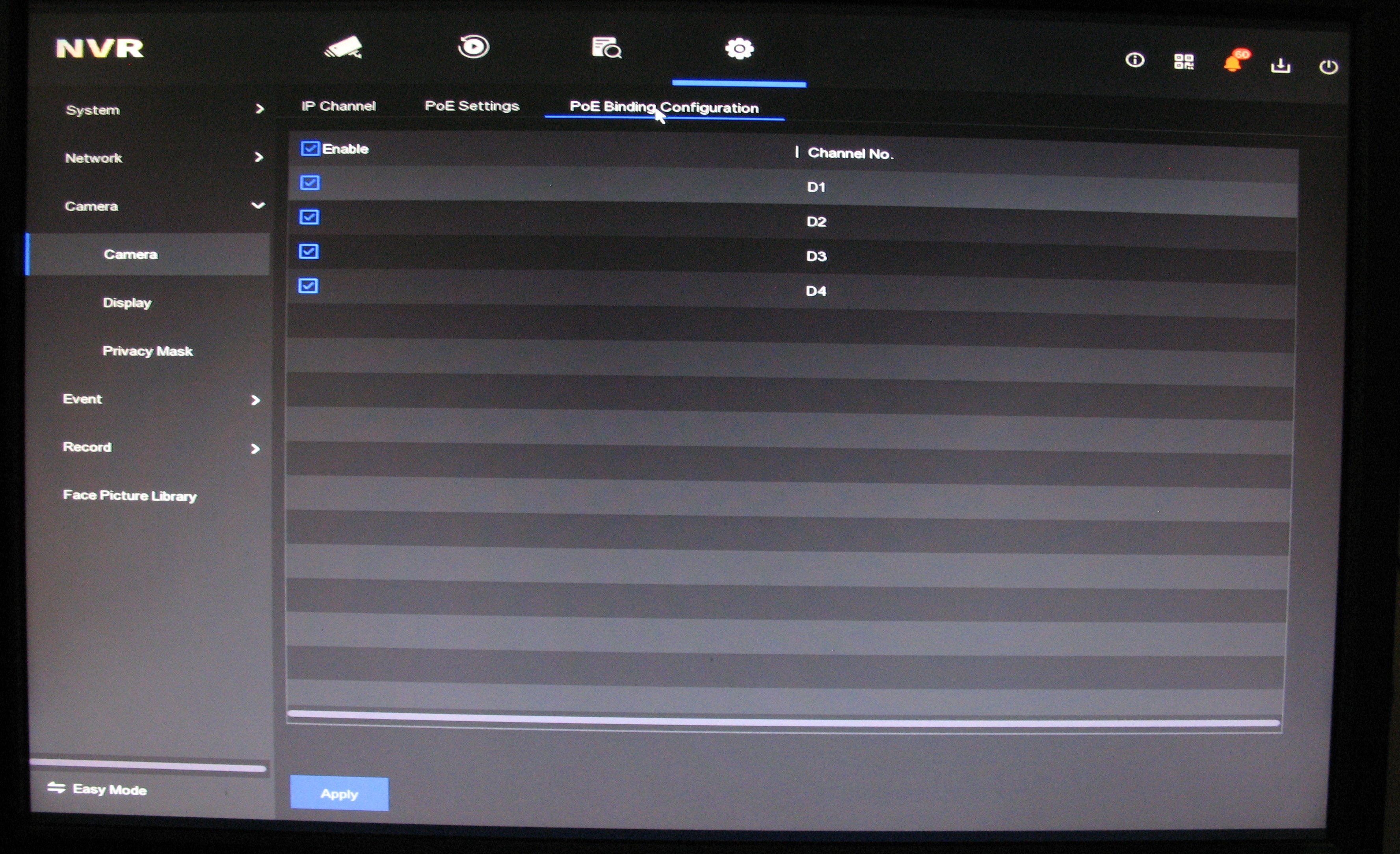Viewport: 1400px width, 854px height.
Task: Click the download/export icon
Action: 1280,66
